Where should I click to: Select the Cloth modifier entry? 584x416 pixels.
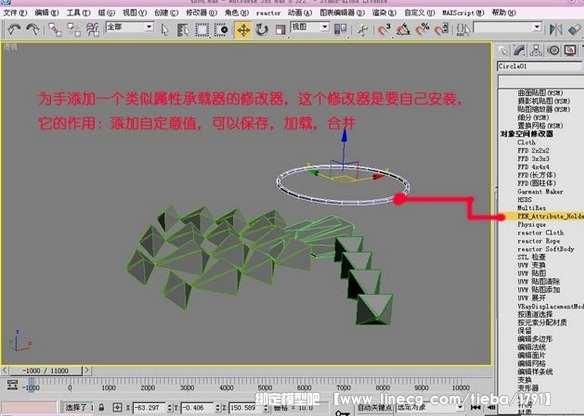(526, 142)
